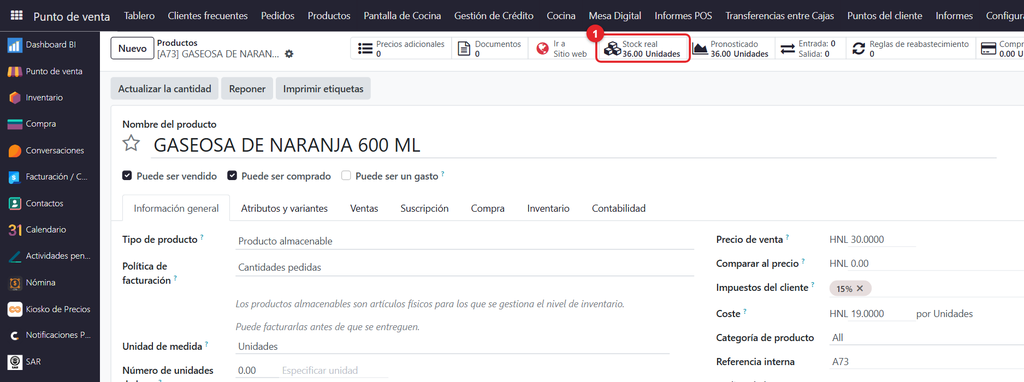Open the Pedidos menu
The image size is (1024, 382).
pyautogui.click(x=278, y=16)
